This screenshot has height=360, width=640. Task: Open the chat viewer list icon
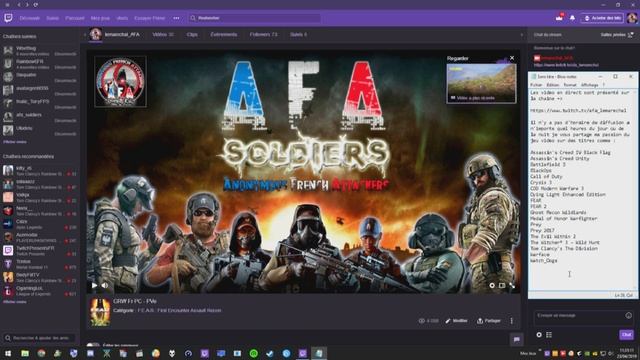(x=549, y=335)
